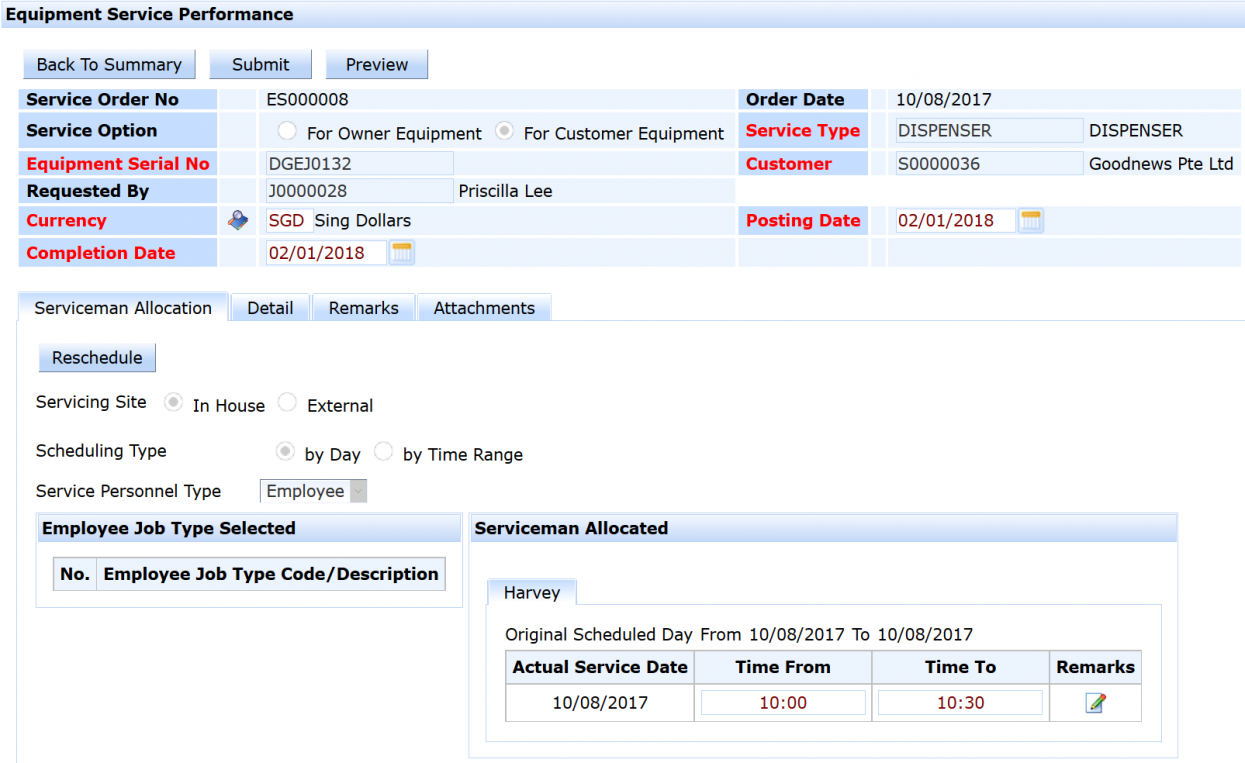Image resolution: width=1245 pixels, height=763 pixels.
Task: Go to the Attachments tab
Action: pyautogui.click(x=484, y=308)
